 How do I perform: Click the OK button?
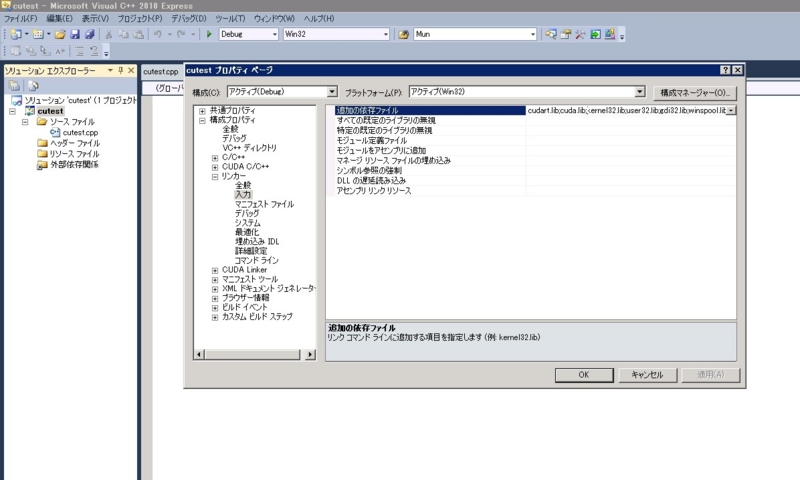584,374
